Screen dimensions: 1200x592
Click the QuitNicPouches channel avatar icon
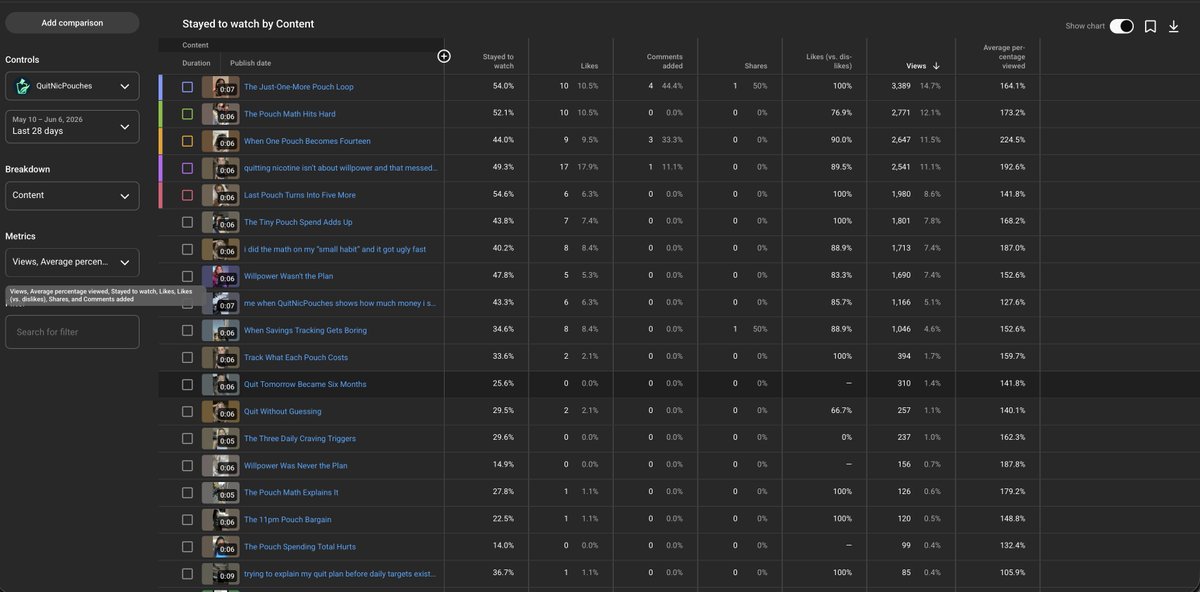point(22,86)
